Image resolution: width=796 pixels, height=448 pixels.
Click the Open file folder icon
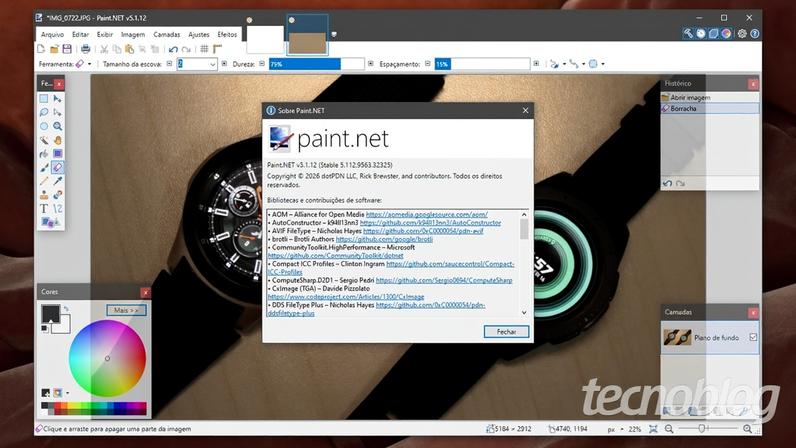pyautogui.click(x=54, y=49)
